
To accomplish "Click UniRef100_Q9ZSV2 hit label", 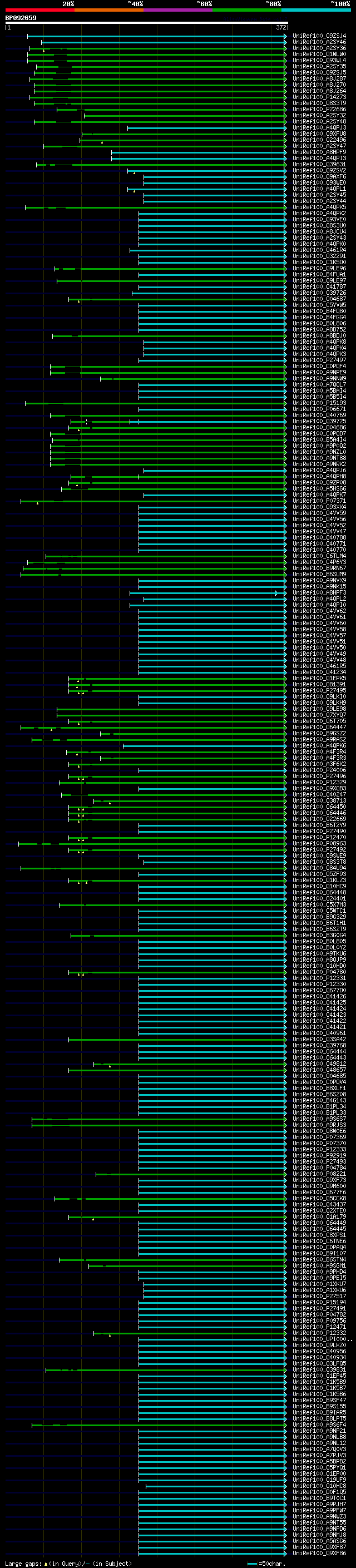I will coord(319,170).
